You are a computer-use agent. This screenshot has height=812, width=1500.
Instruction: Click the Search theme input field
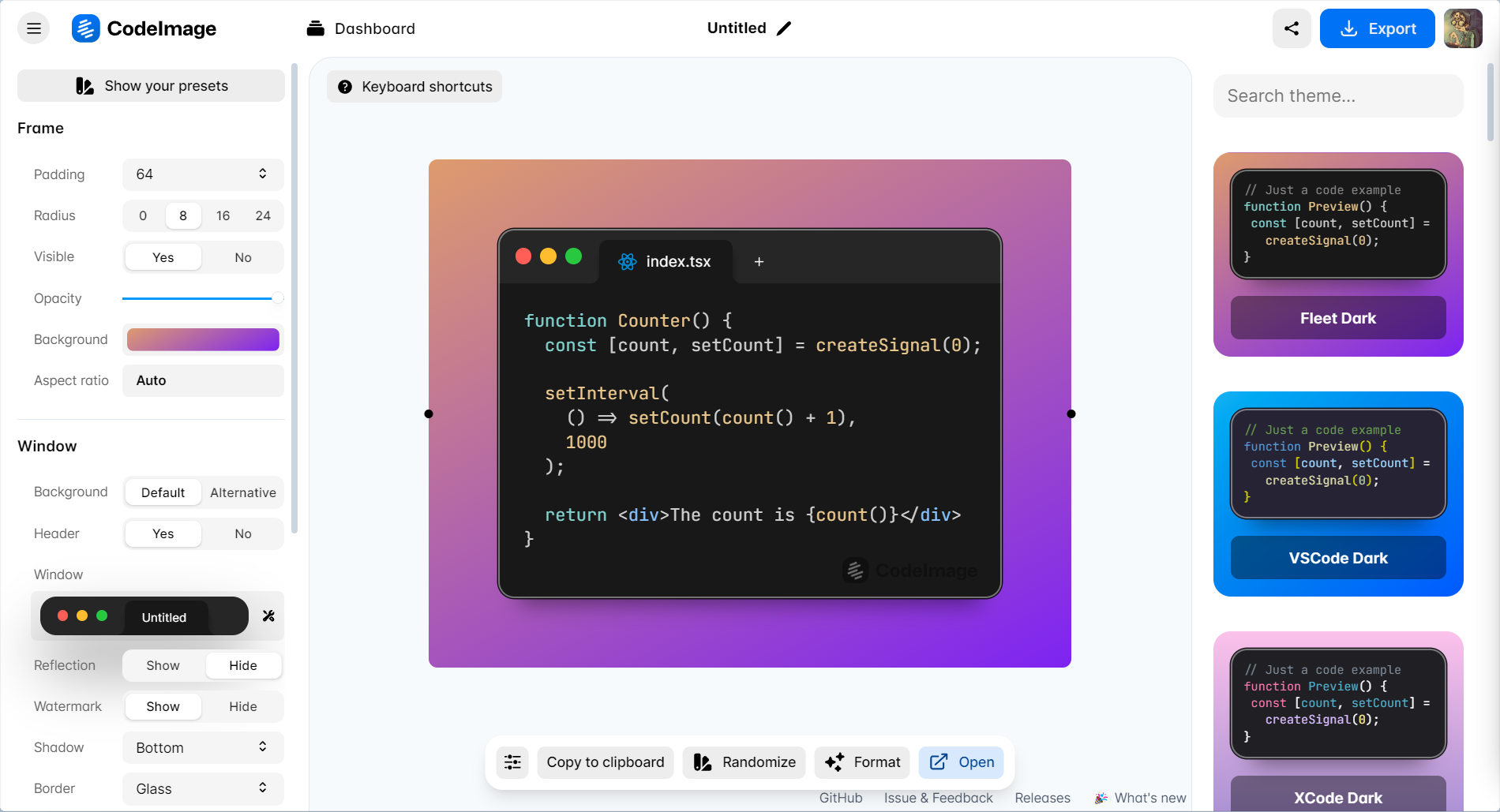point(1338,96)
